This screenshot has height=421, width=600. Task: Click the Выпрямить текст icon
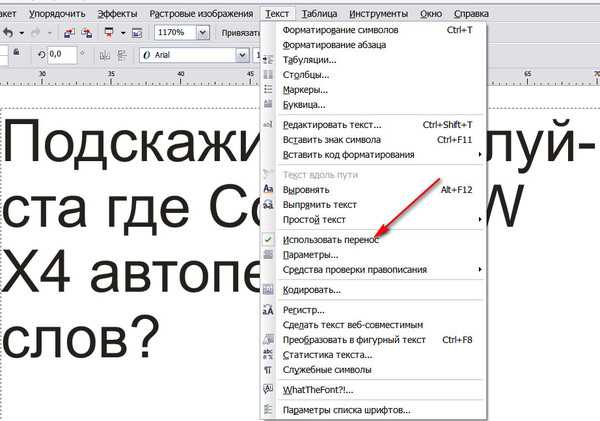268,204
